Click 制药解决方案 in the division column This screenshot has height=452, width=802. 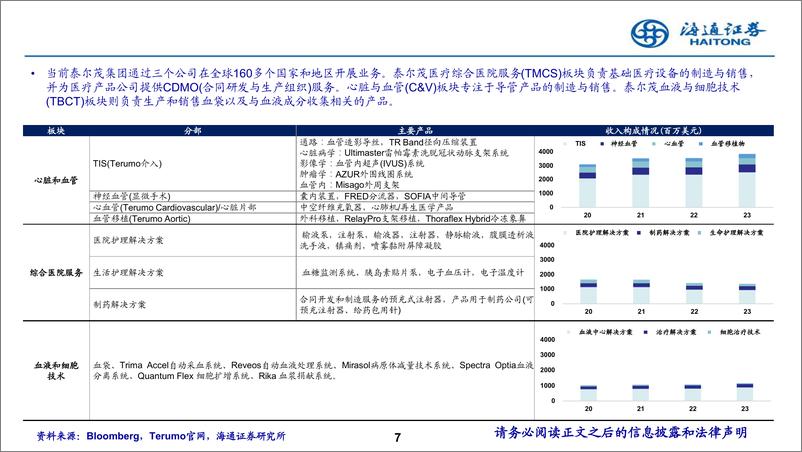(x=120, y=305)
